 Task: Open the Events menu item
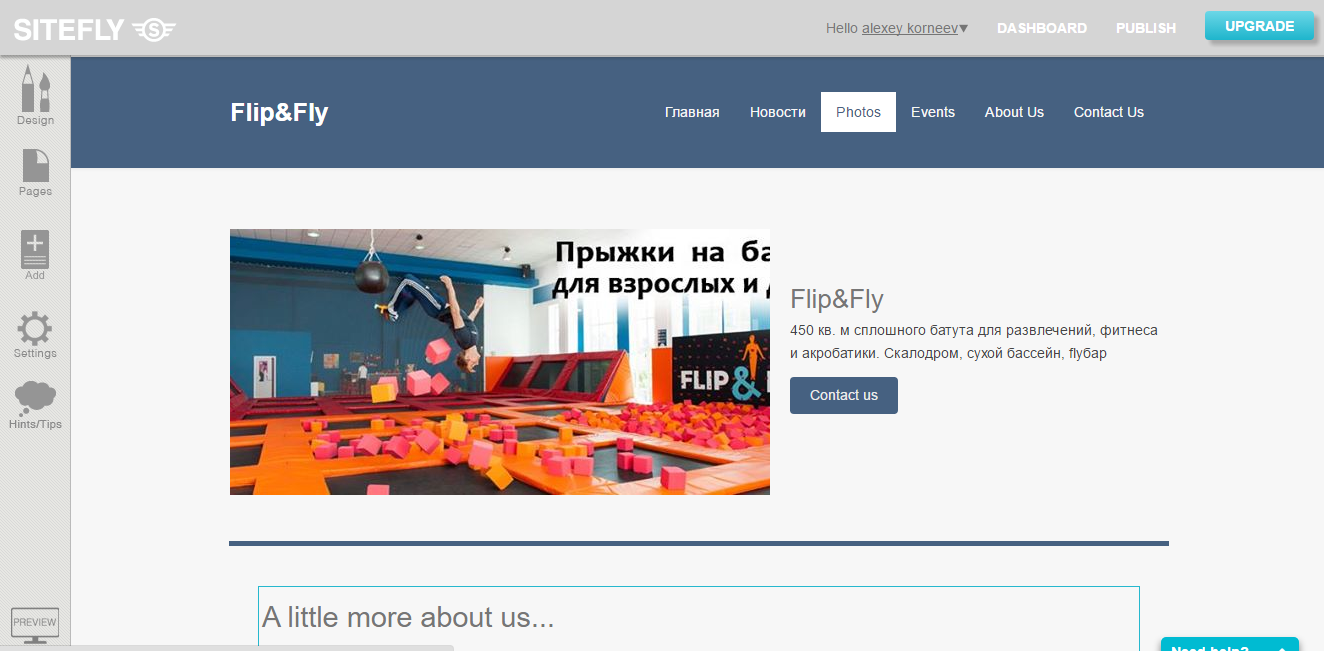click(933, 112)
